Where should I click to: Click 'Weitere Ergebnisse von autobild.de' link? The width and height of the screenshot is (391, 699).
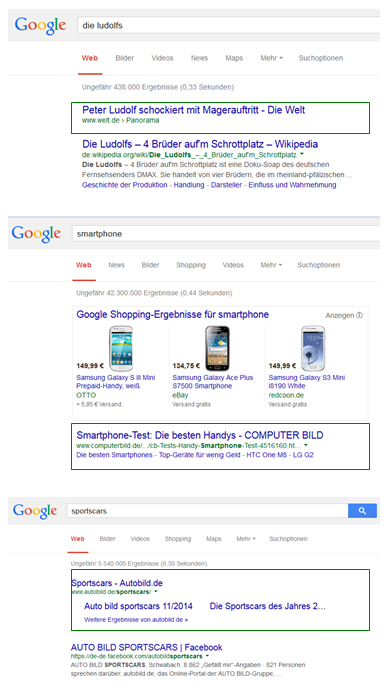pos(136,620)
